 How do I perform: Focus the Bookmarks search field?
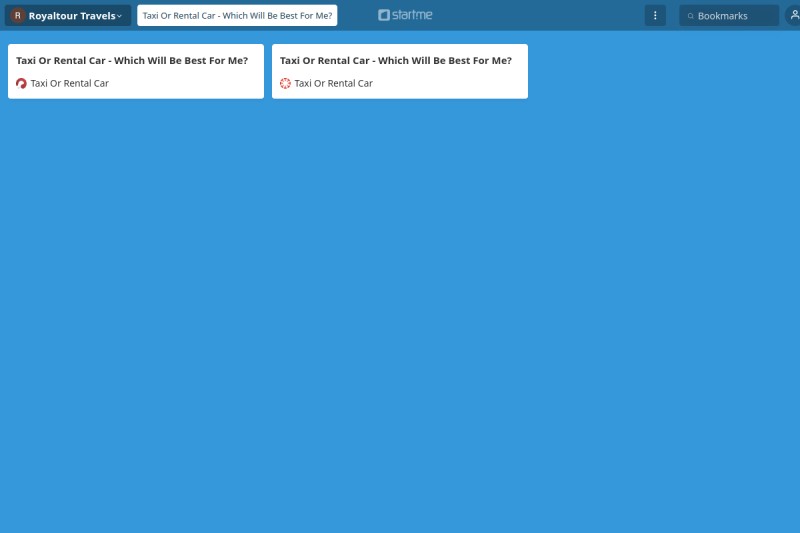[x=729, y=15]
